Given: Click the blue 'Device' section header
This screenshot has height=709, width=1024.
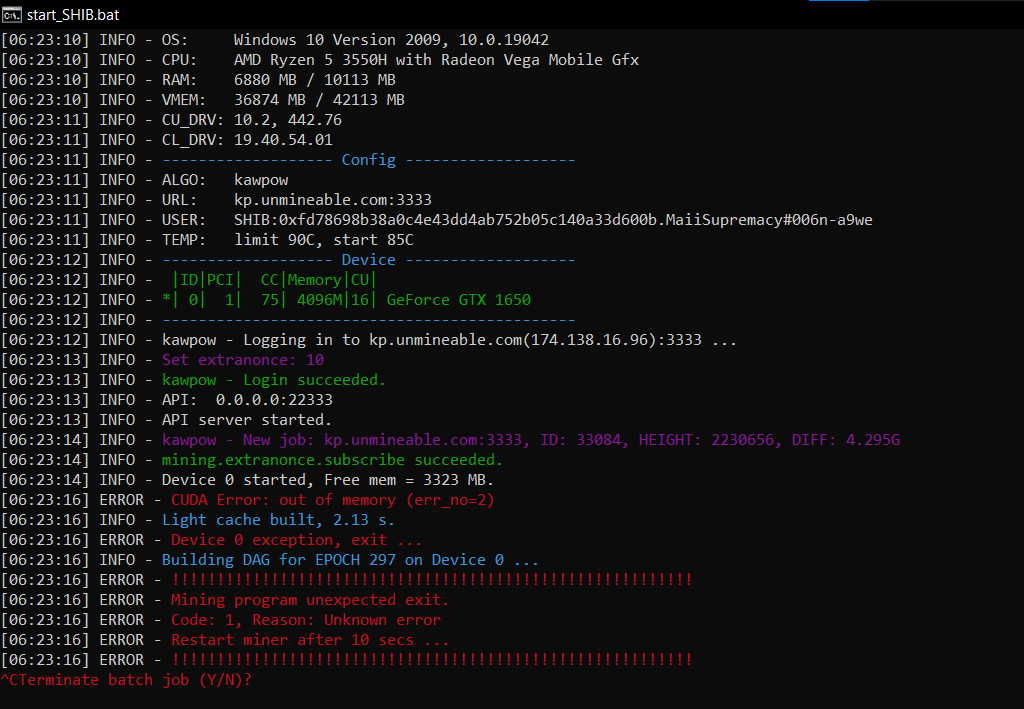Looking at the screenshot, I should pos(368,260).
